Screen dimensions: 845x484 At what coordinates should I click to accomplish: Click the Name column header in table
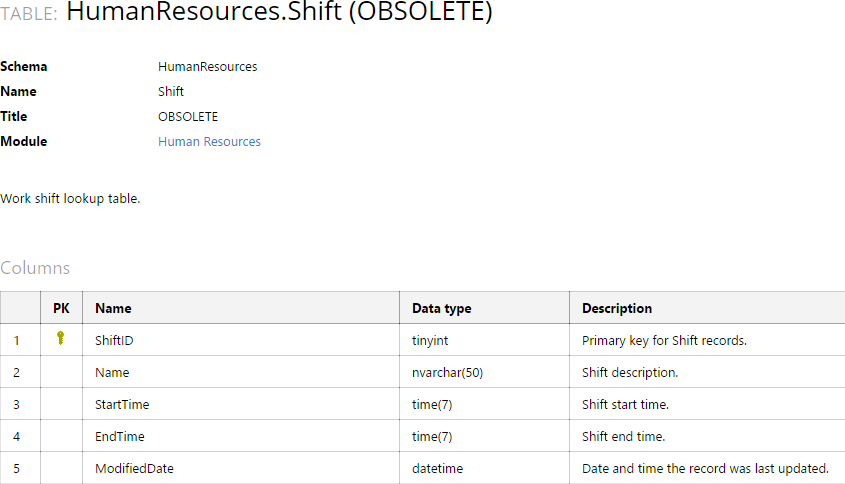pyautogui.click(x=113, y=308)
